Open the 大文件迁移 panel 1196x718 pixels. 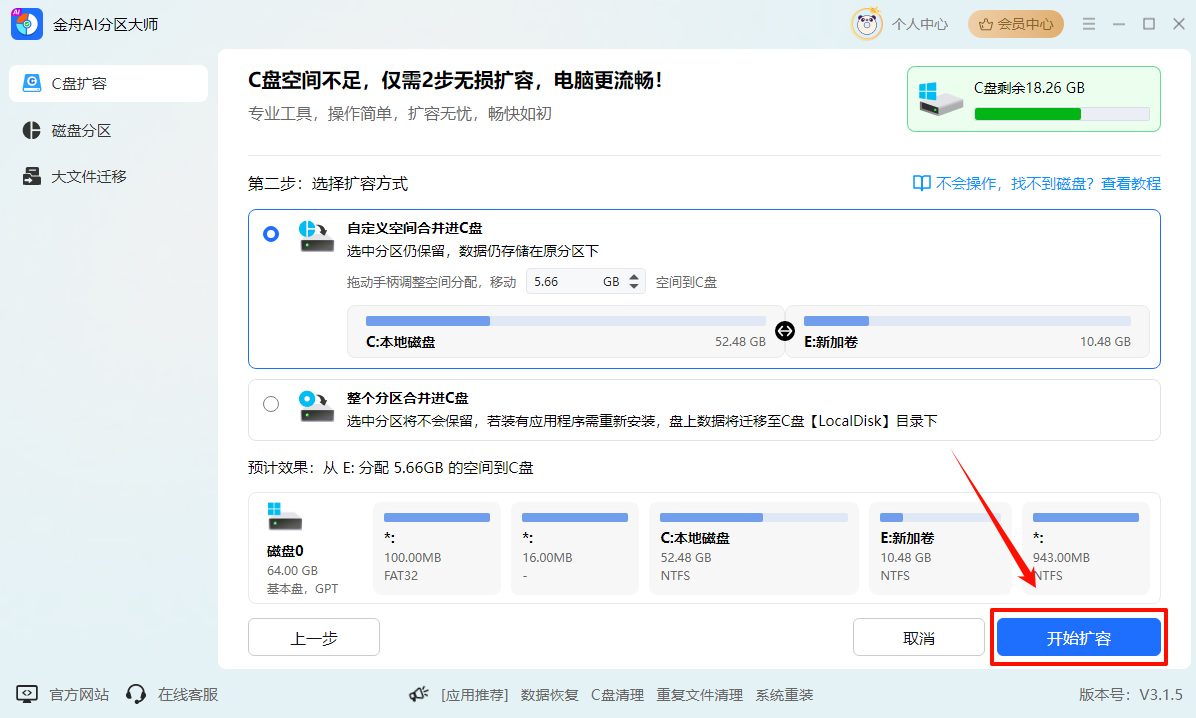tap(31, 176)
